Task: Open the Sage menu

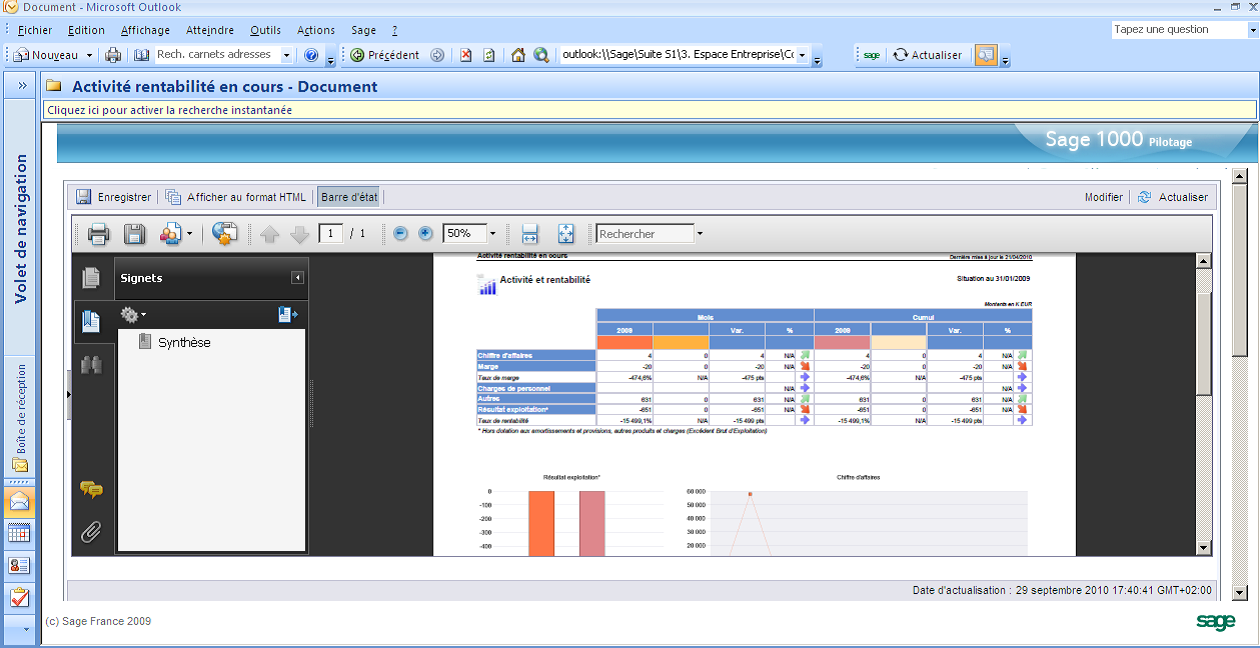Action: click(x=364, y=30)
